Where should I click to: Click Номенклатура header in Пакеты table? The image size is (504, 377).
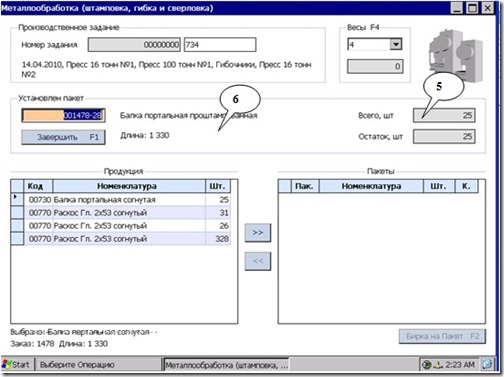coord(371,186)
